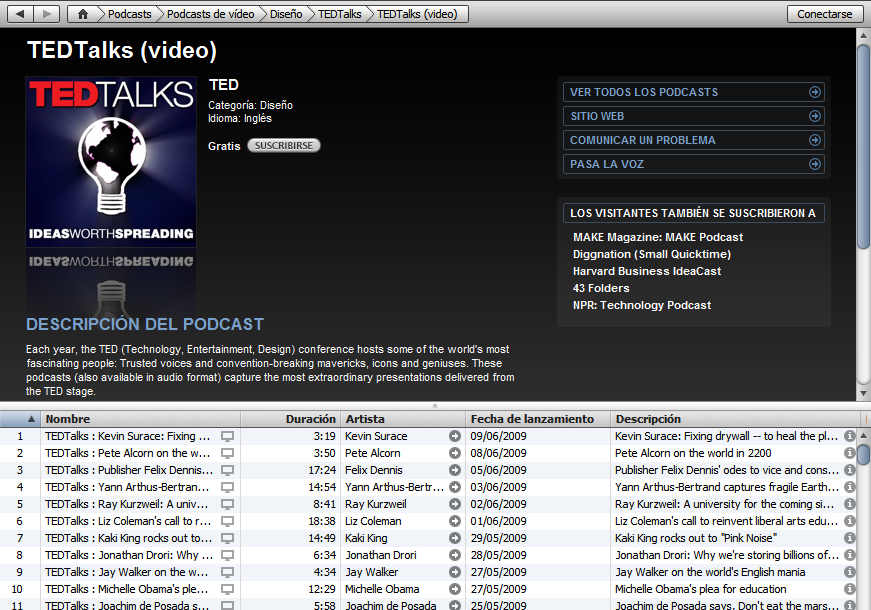This screenshot has height=610, width=871.
Task: Navigate to TEDTalks breadcrumb
Action: [339, 14]
